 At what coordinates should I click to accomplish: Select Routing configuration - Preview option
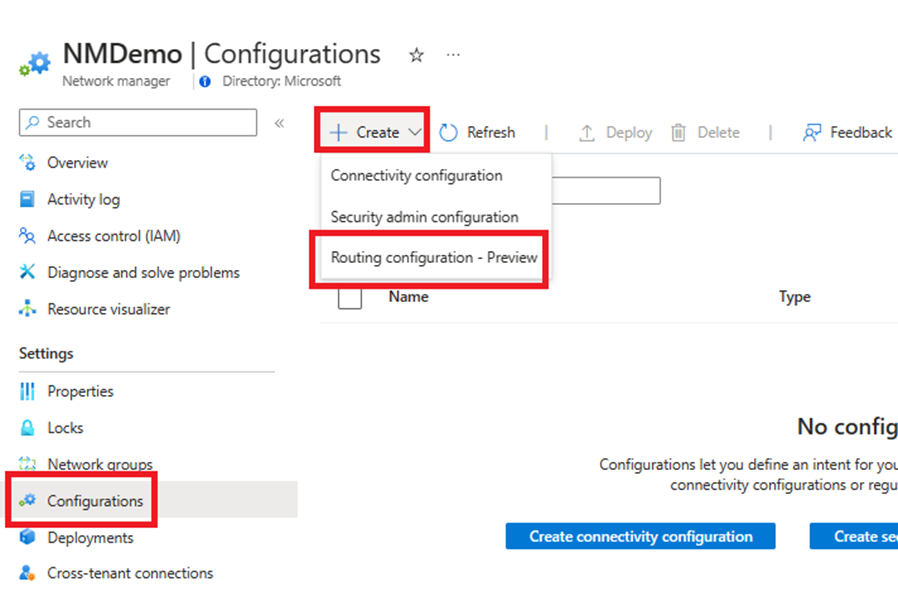pos(434,257)
